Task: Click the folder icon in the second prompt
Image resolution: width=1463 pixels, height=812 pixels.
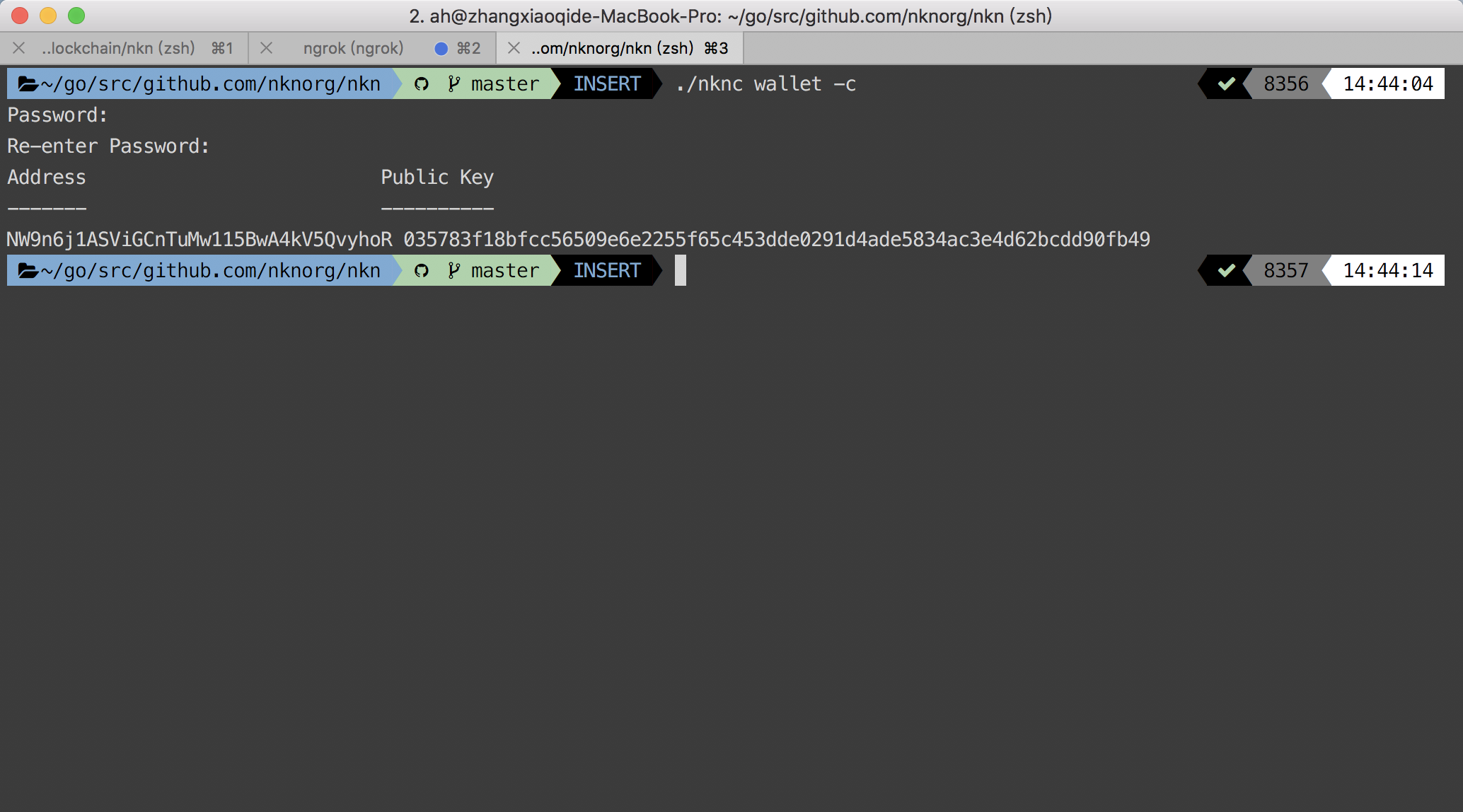Action: (x=28, y=271)
